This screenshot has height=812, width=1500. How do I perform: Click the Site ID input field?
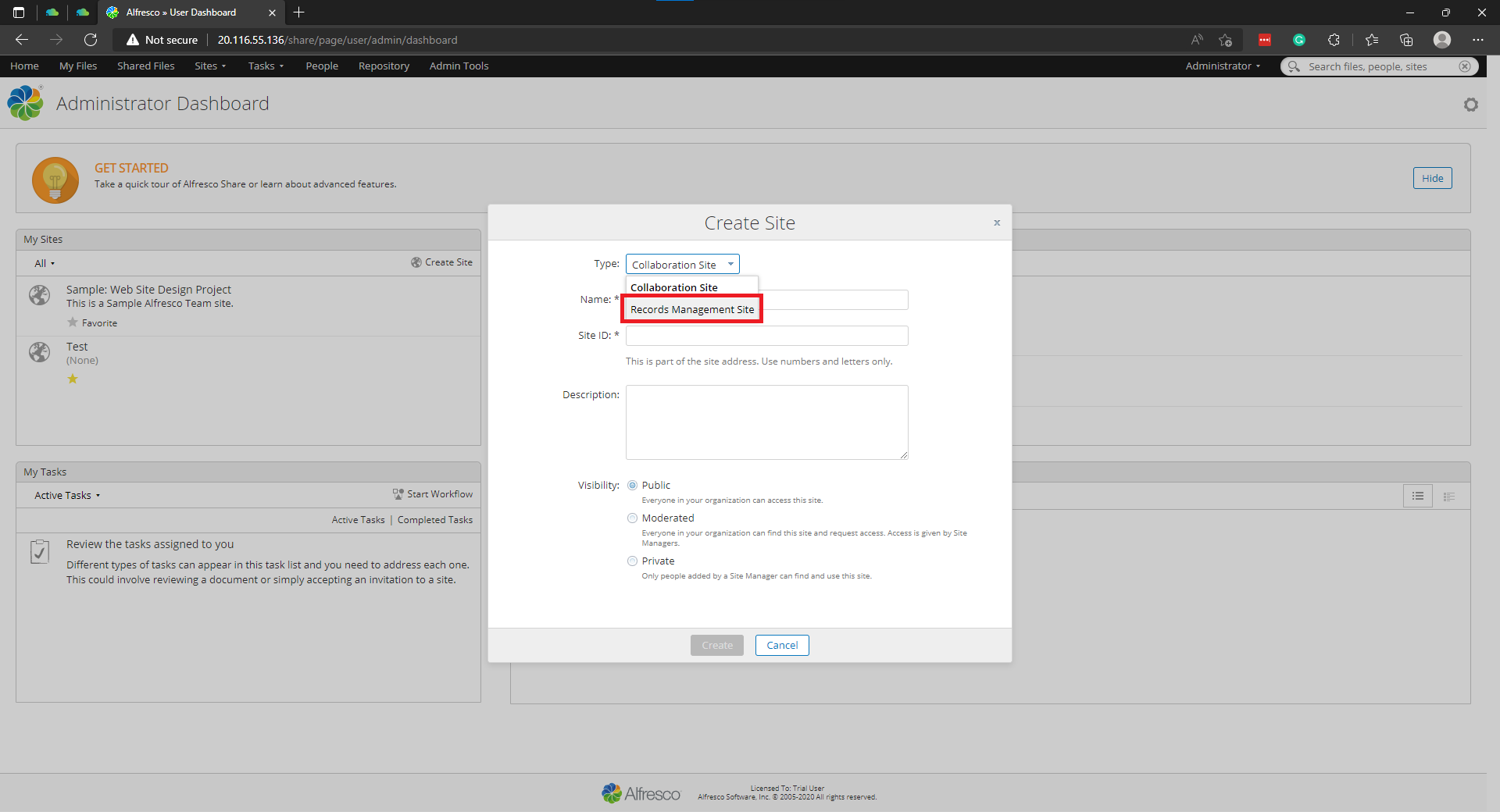766,336
